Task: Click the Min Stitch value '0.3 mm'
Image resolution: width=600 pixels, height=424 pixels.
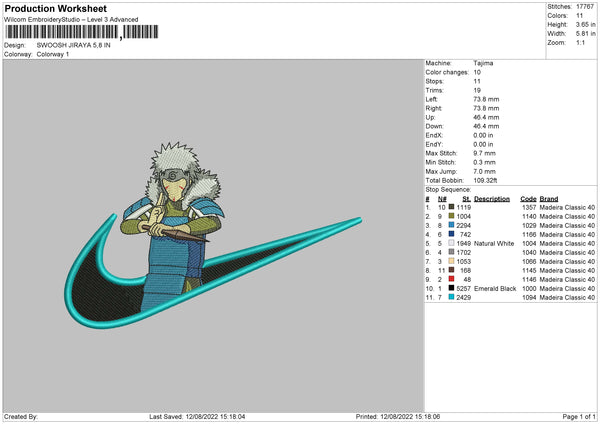Action: click(x=484, y=162)
